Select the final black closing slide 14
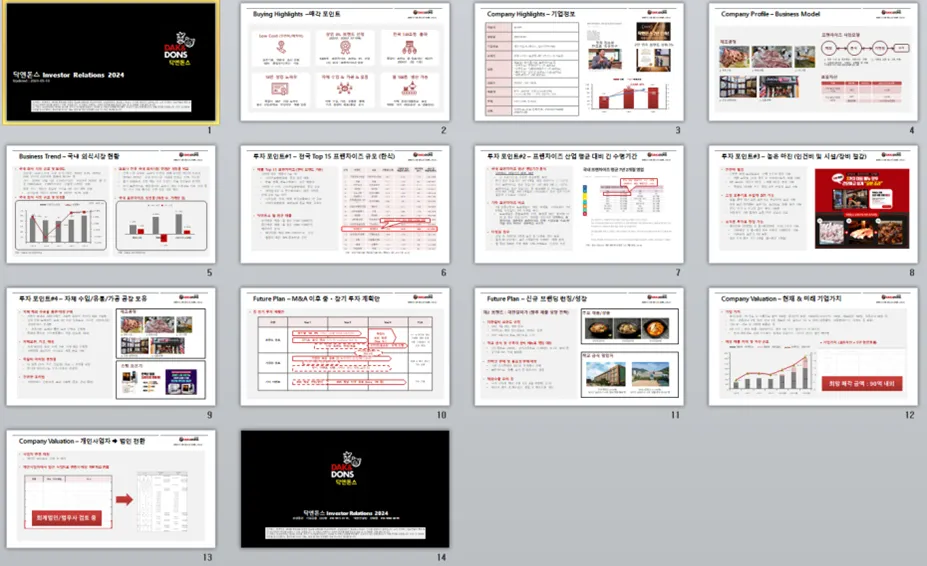 pyautogui.click(x=345, y=489)
